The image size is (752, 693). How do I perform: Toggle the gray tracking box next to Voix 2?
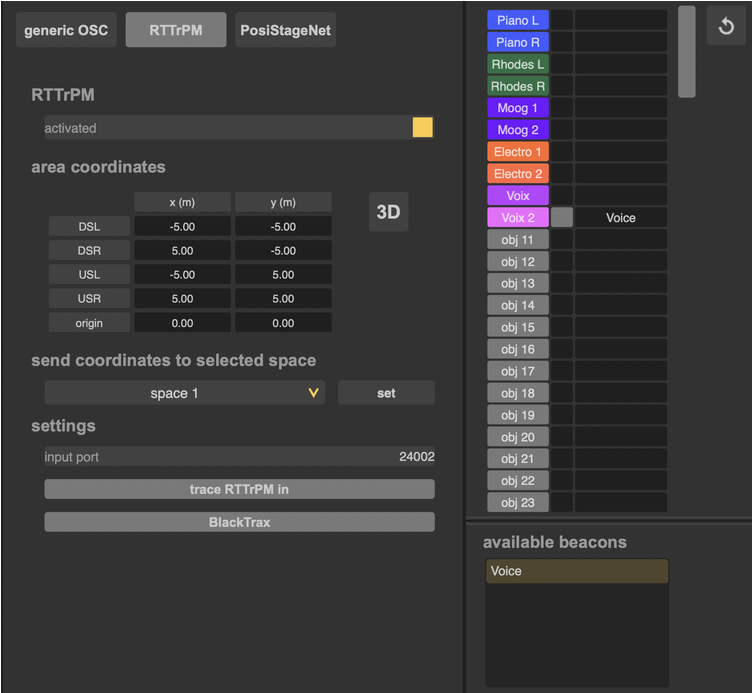pos(562,218)
